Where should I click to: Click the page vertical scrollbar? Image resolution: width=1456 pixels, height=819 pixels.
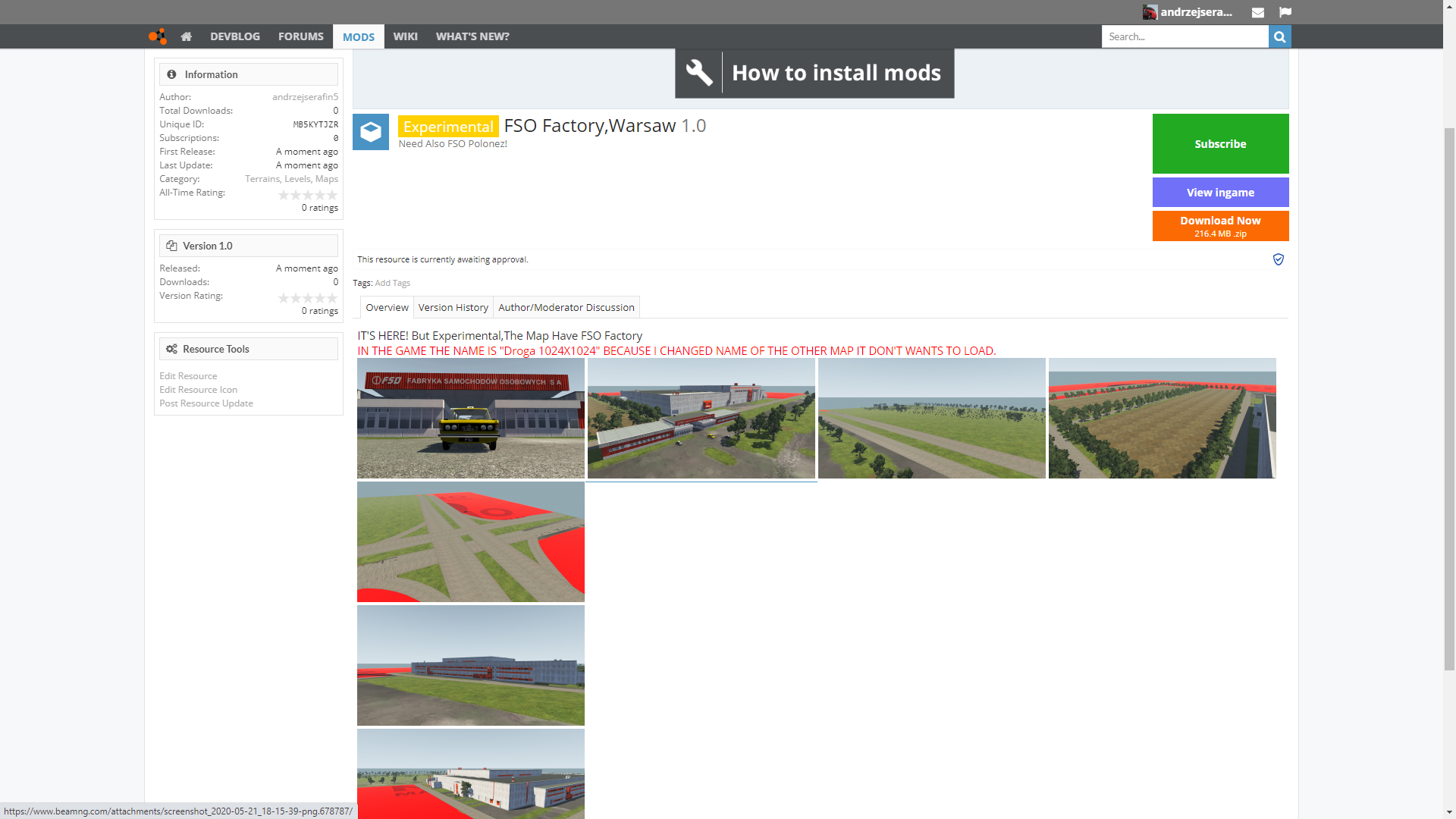tap(1449, 398)
